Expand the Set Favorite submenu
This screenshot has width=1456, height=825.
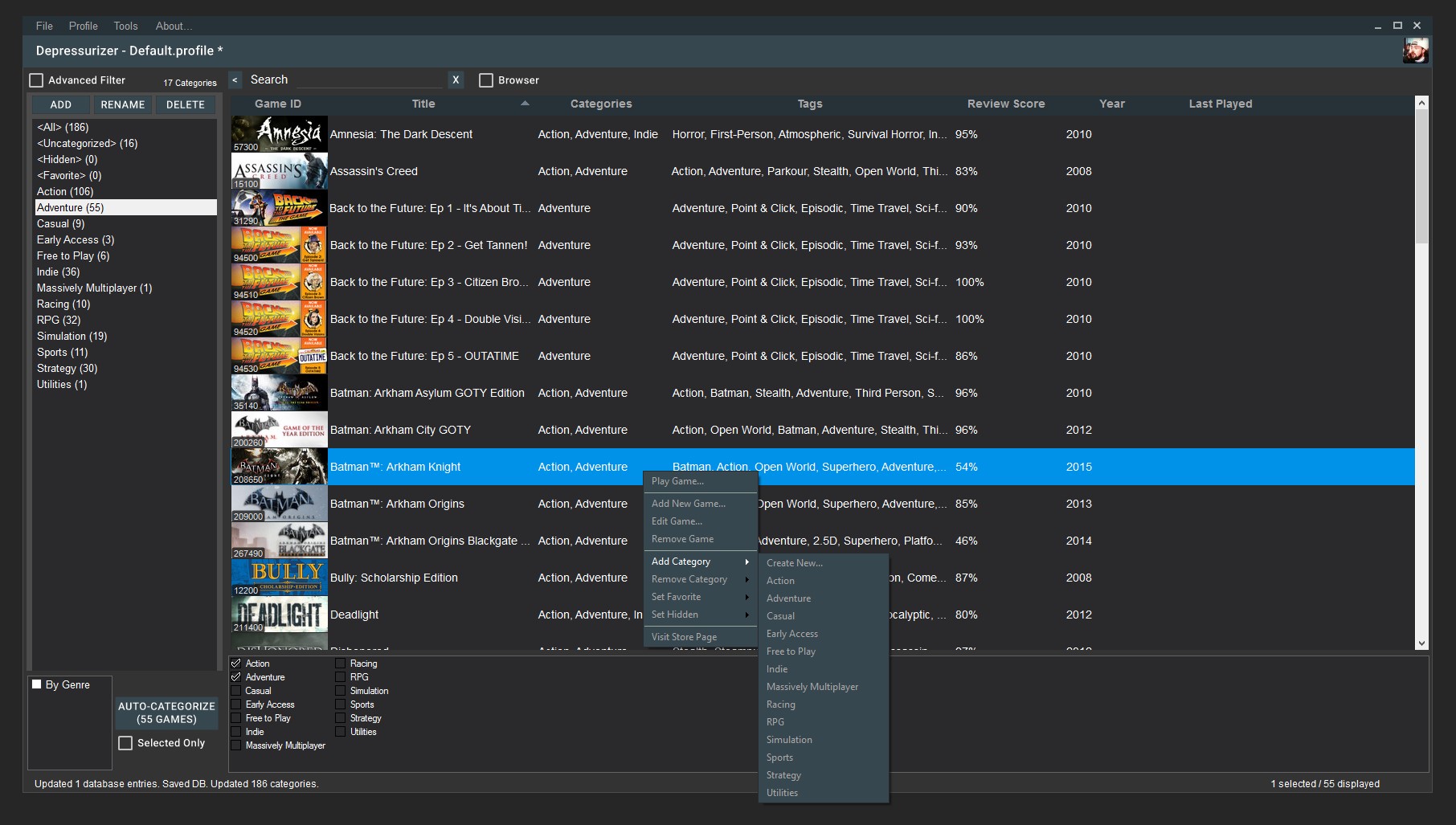pos(700,597)
